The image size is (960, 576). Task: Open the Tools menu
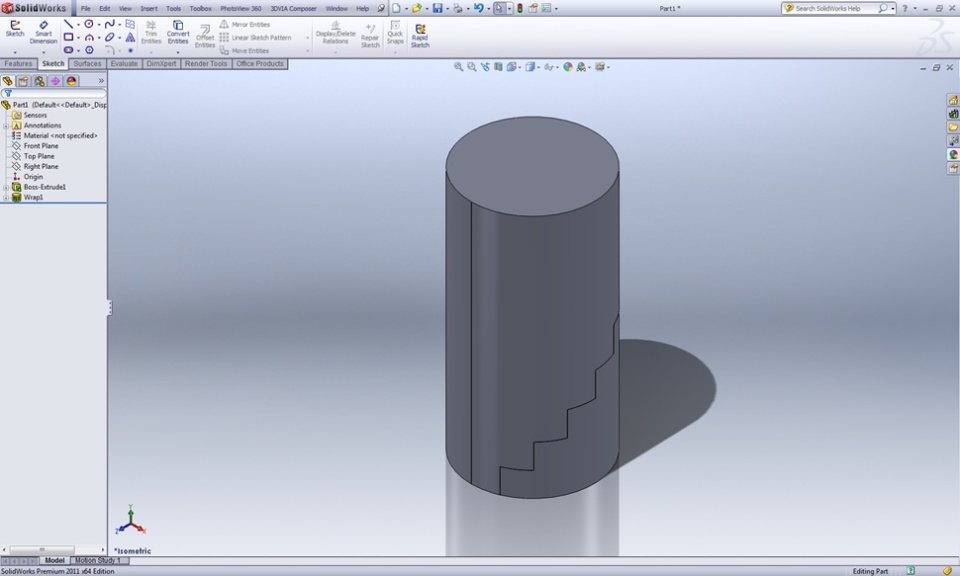(173, 9)
